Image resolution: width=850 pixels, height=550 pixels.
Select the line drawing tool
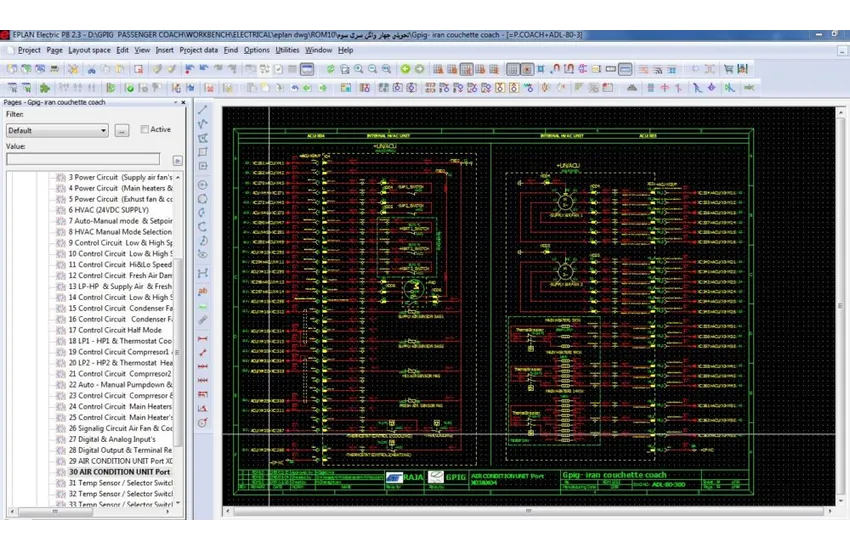(203, 110)
